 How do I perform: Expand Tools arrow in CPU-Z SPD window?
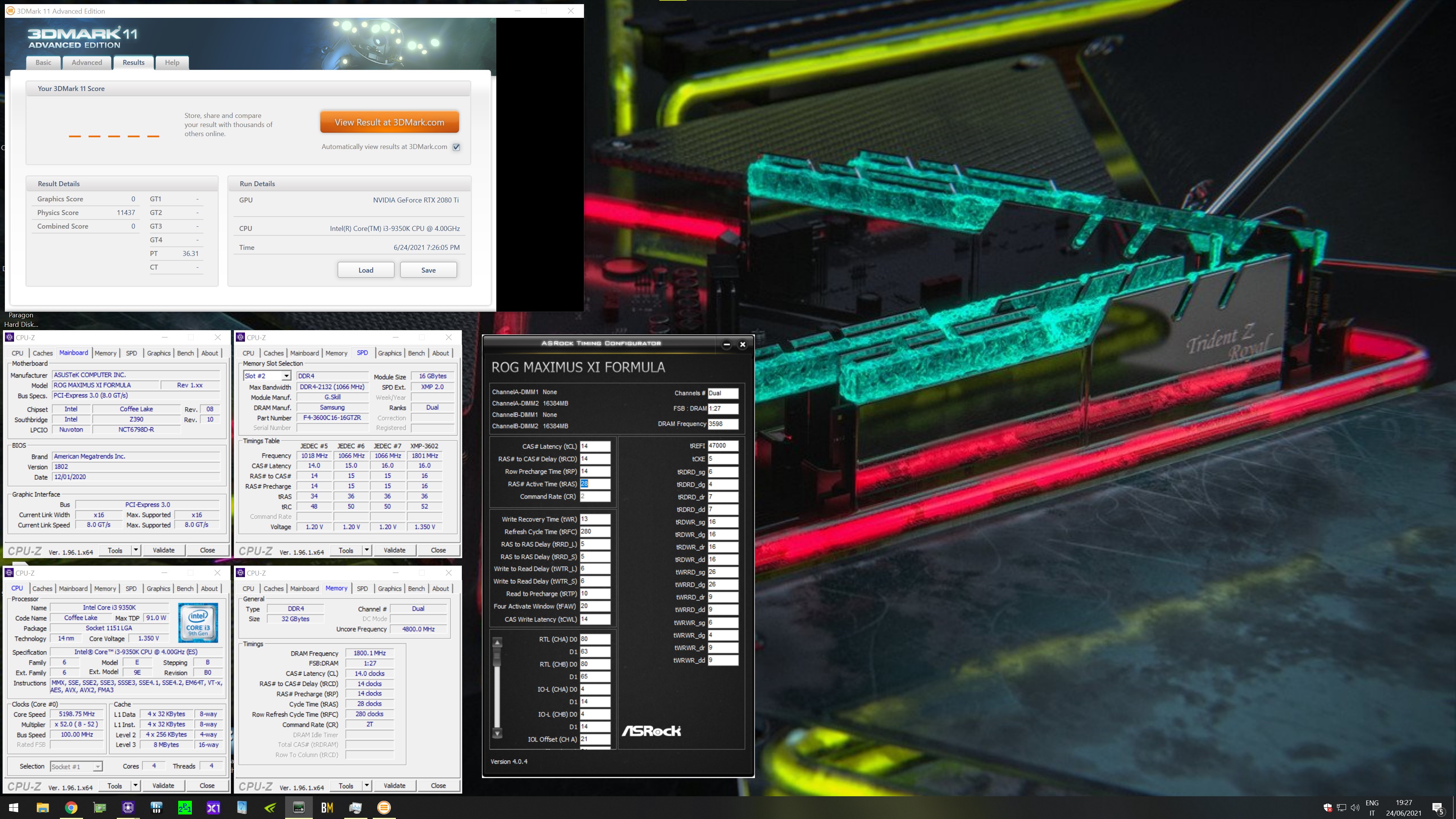(x=367, y=550)
